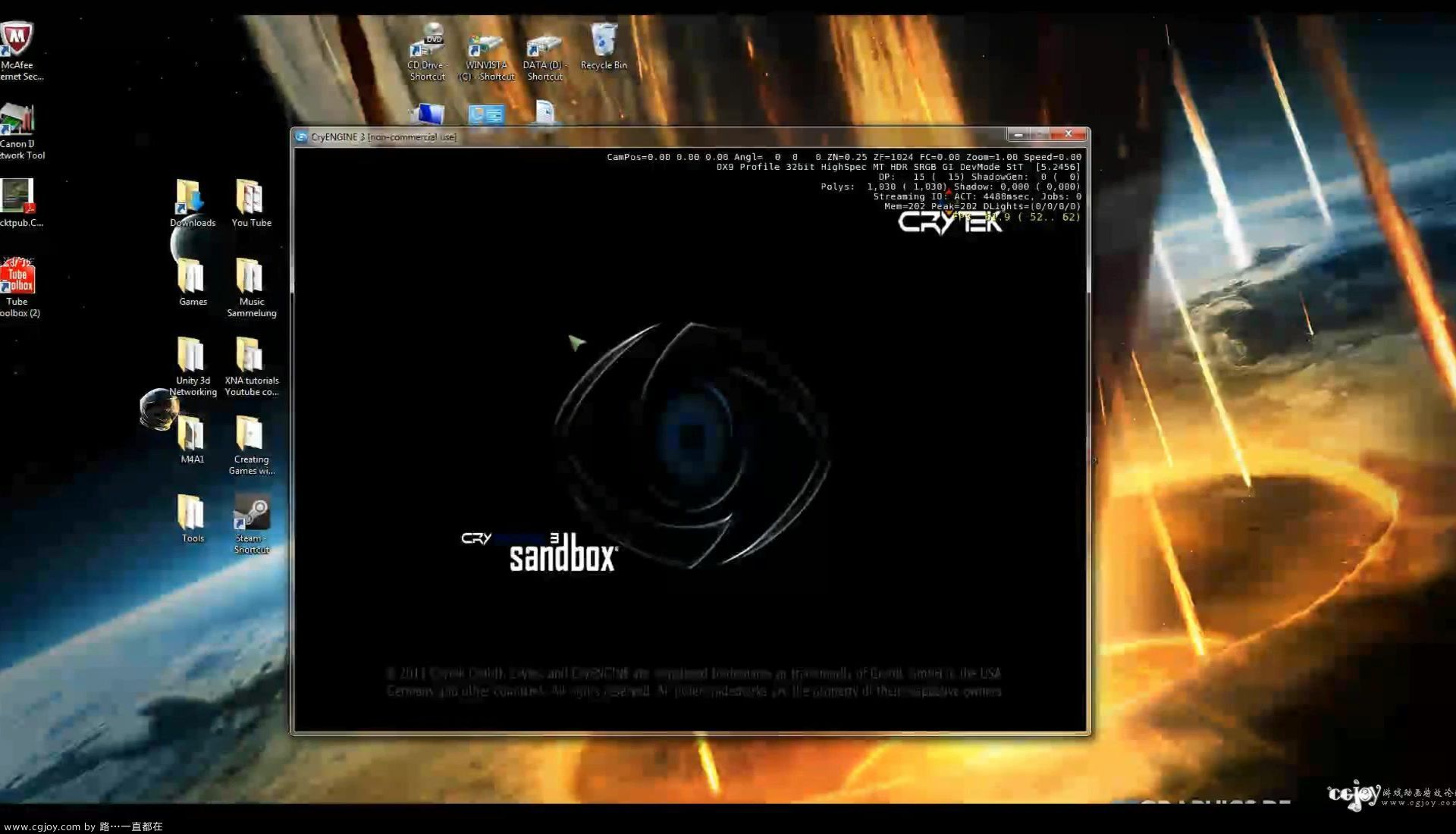Click the Streaming IO debug line
This screenshot has width=1456, height=834.
[977, 196]
